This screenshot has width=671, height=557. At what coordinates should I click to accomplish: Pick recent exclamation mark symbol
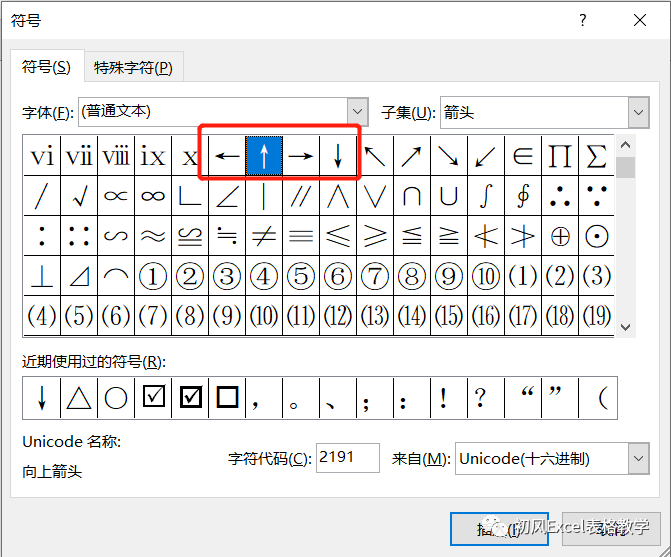[449, 398]
